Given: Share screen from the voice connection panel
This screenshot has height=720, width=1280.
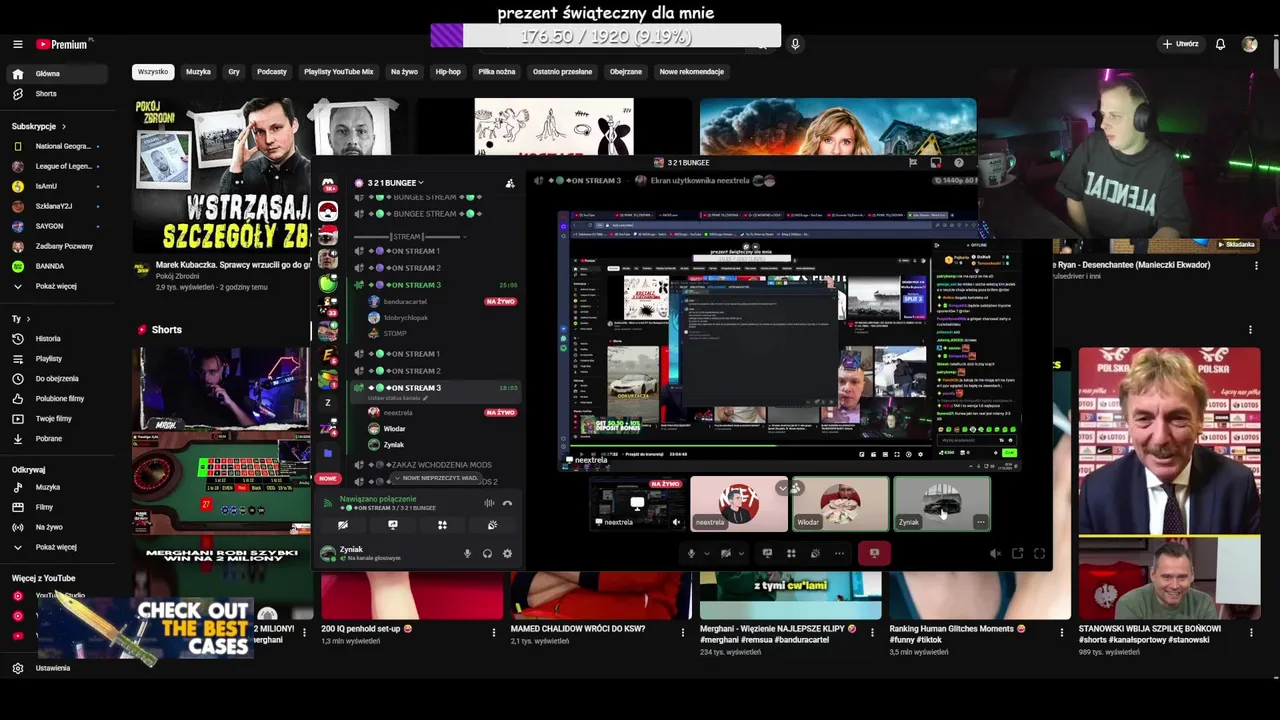Looking at the screenshot, I should pos(393,525).
